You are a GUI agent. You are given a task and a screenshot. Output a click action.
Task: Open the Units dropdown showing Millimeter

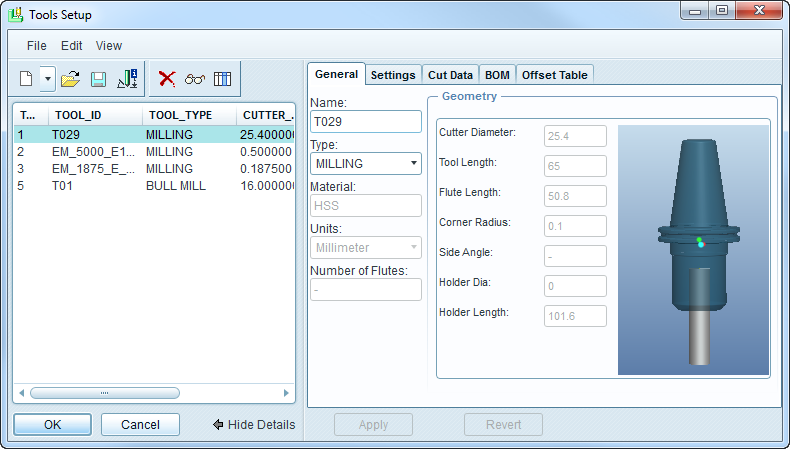point(366,248)
